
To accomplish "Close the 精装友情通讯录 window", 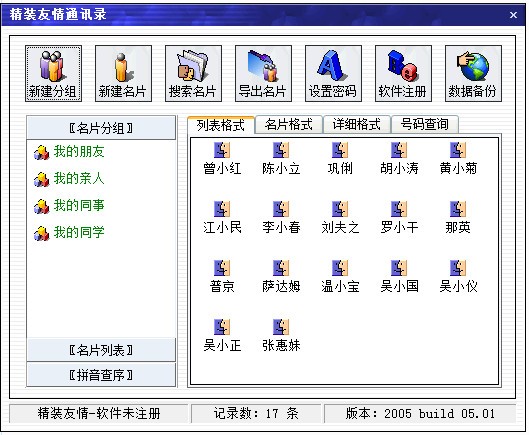I will (513, 15).
